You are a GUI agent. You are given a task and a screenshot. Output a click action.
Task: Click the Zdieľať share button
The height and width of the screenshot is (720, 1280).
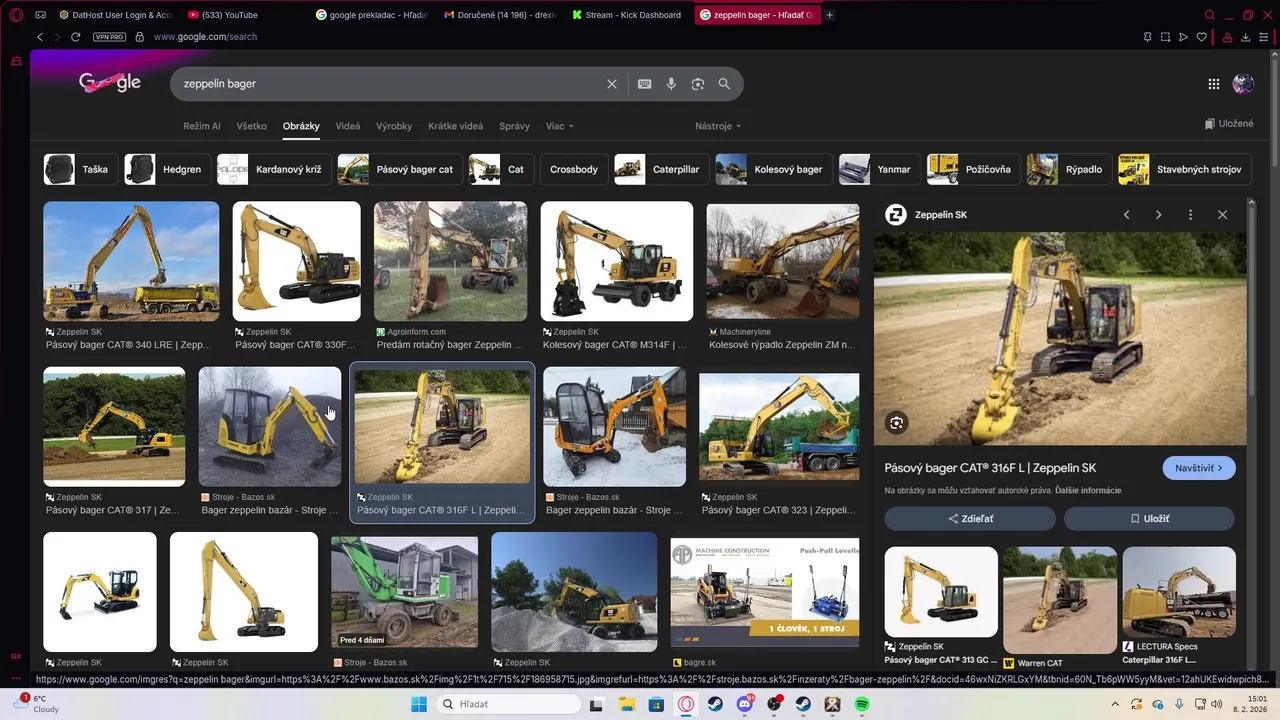(x=970, y=519)
